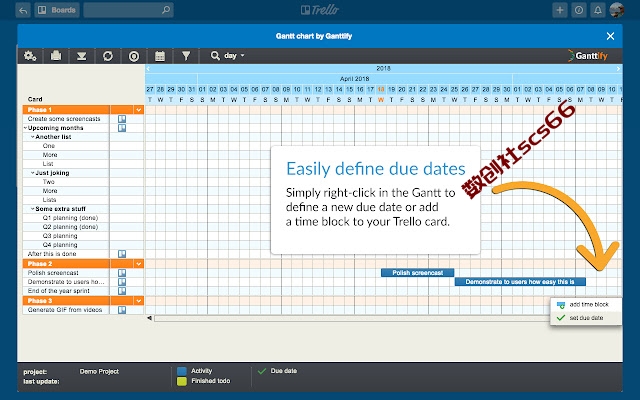Collapse Phase 1 using its chevron

(138, 110)
